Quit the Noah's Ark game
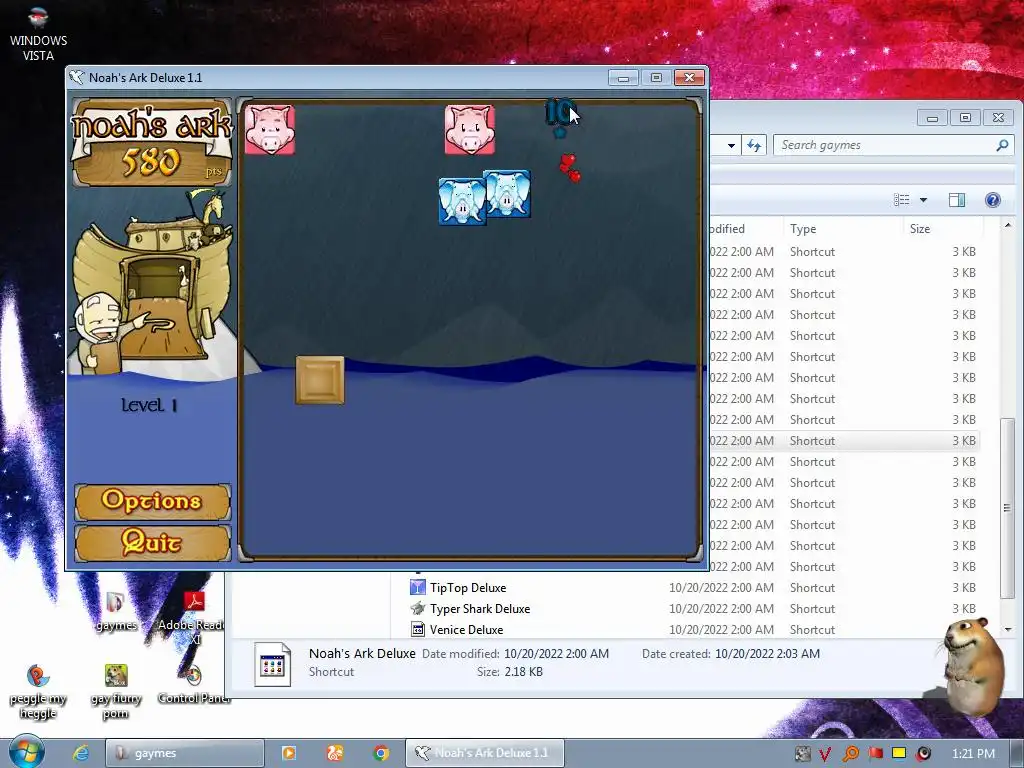This screenshot has height=768, width=1024. coord(152,543)
